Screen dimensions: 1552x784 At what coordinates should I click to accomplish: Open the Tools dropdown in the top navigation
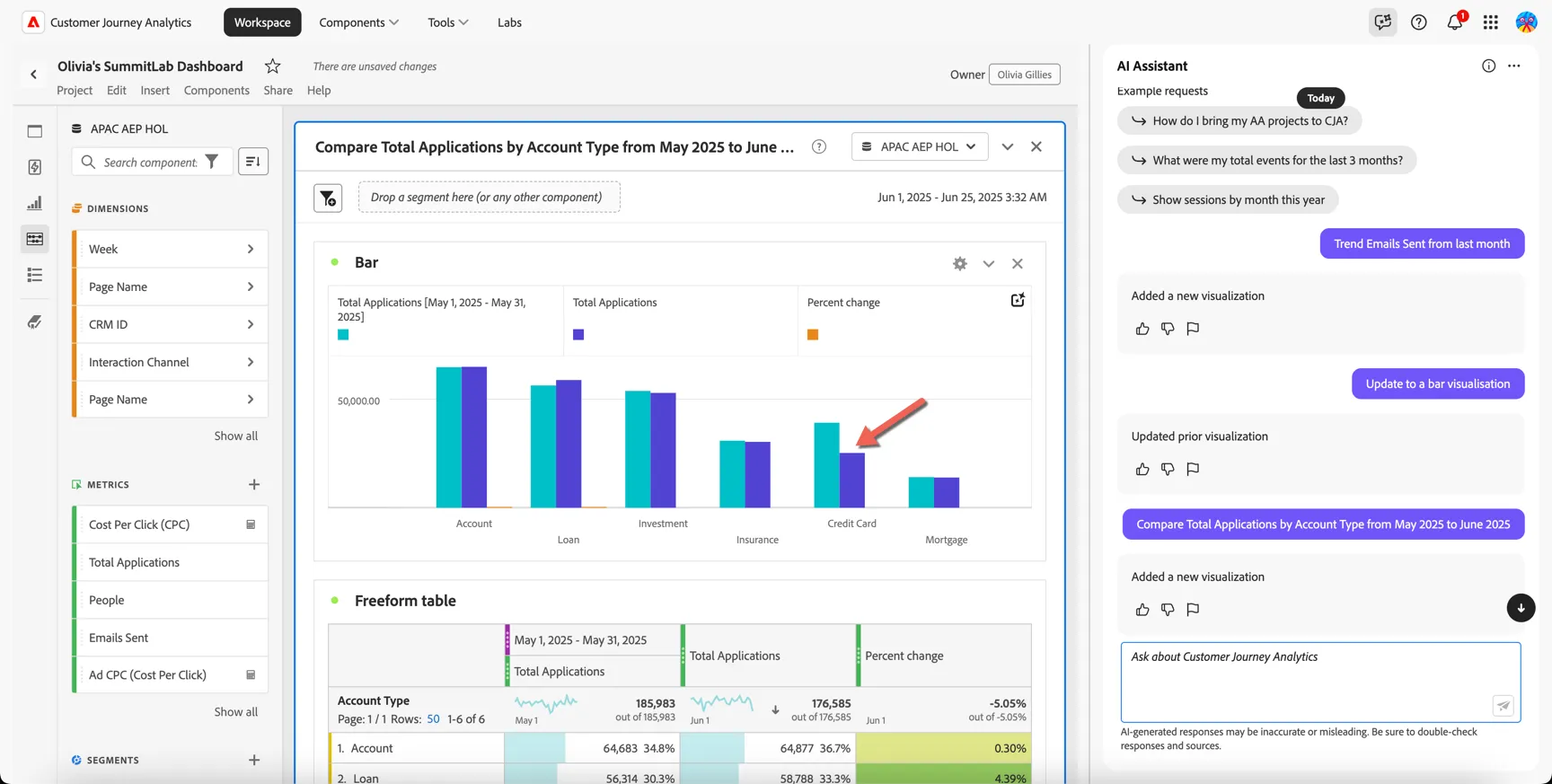pyautogui.click(x=448, y=22)
